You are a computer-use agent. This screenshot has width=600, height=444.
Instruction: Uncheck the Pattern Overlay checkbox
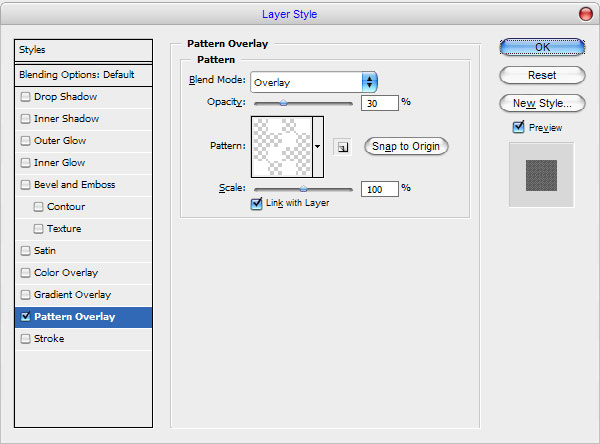click(x=25, y=317)
